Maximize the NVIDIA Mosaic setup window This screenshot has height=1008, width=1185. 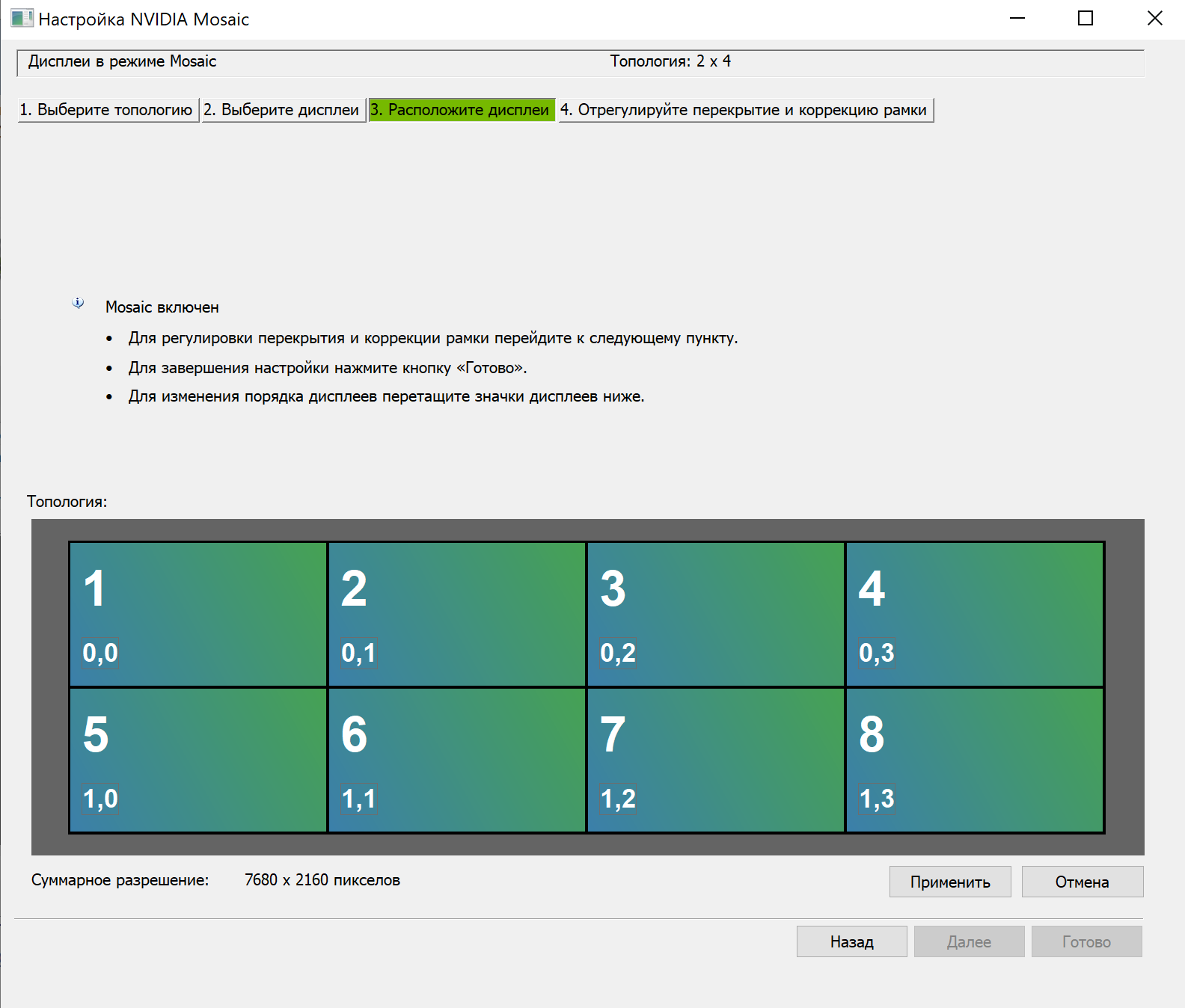(1086, 19)
